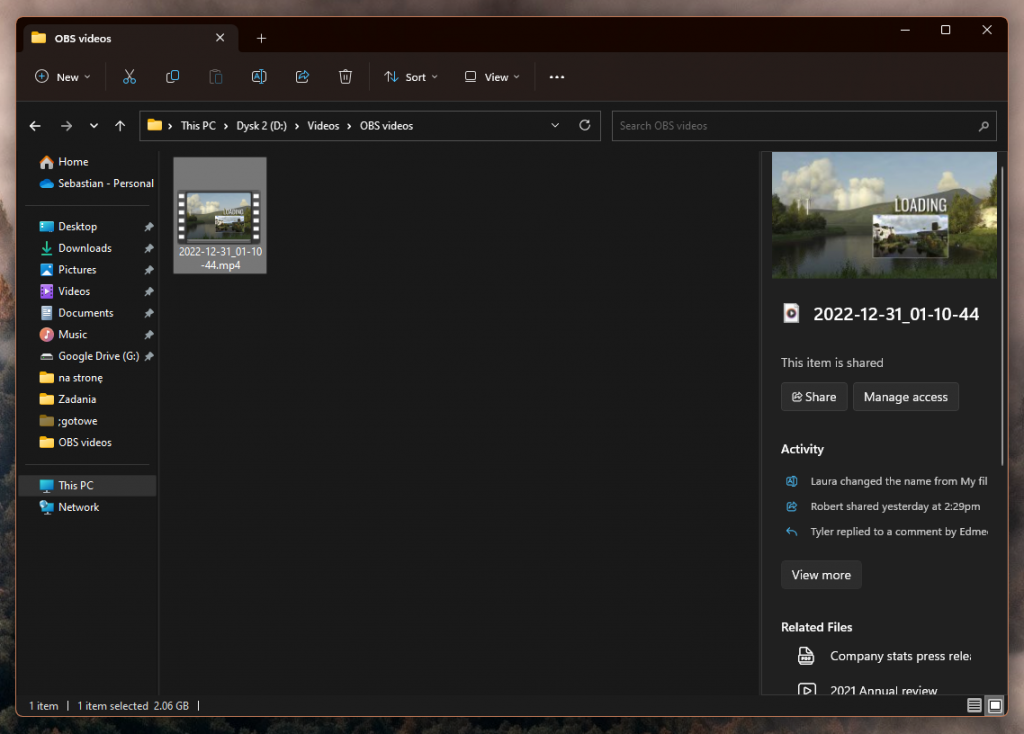The image size is (1024, 734).
Task: Click the Copy icon
Action: click(x=172, y=76)
